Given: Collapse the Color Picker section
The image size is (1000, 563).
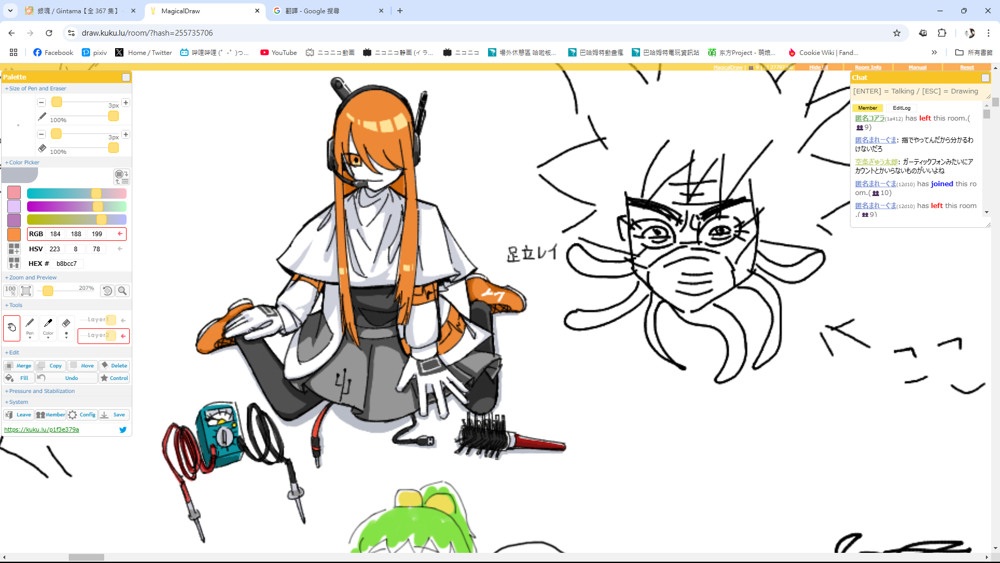Looking at the screenshot, I should click(x=22, y=163).
